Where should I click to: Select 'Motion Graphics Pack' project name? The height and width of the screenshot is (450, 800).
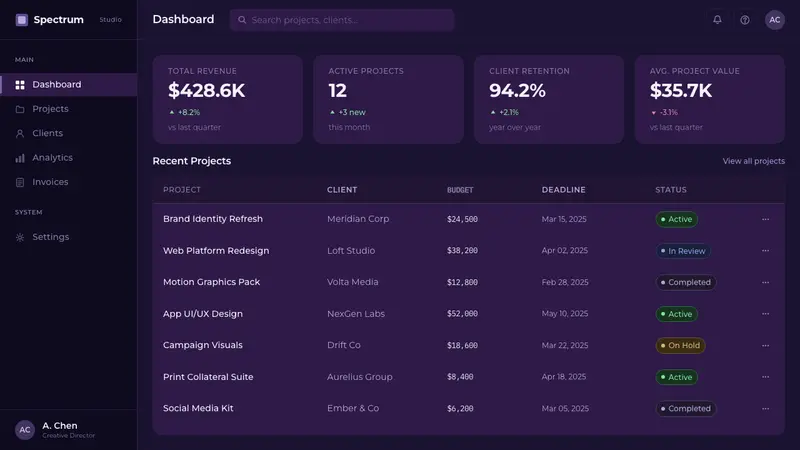[x=211, y=282]
